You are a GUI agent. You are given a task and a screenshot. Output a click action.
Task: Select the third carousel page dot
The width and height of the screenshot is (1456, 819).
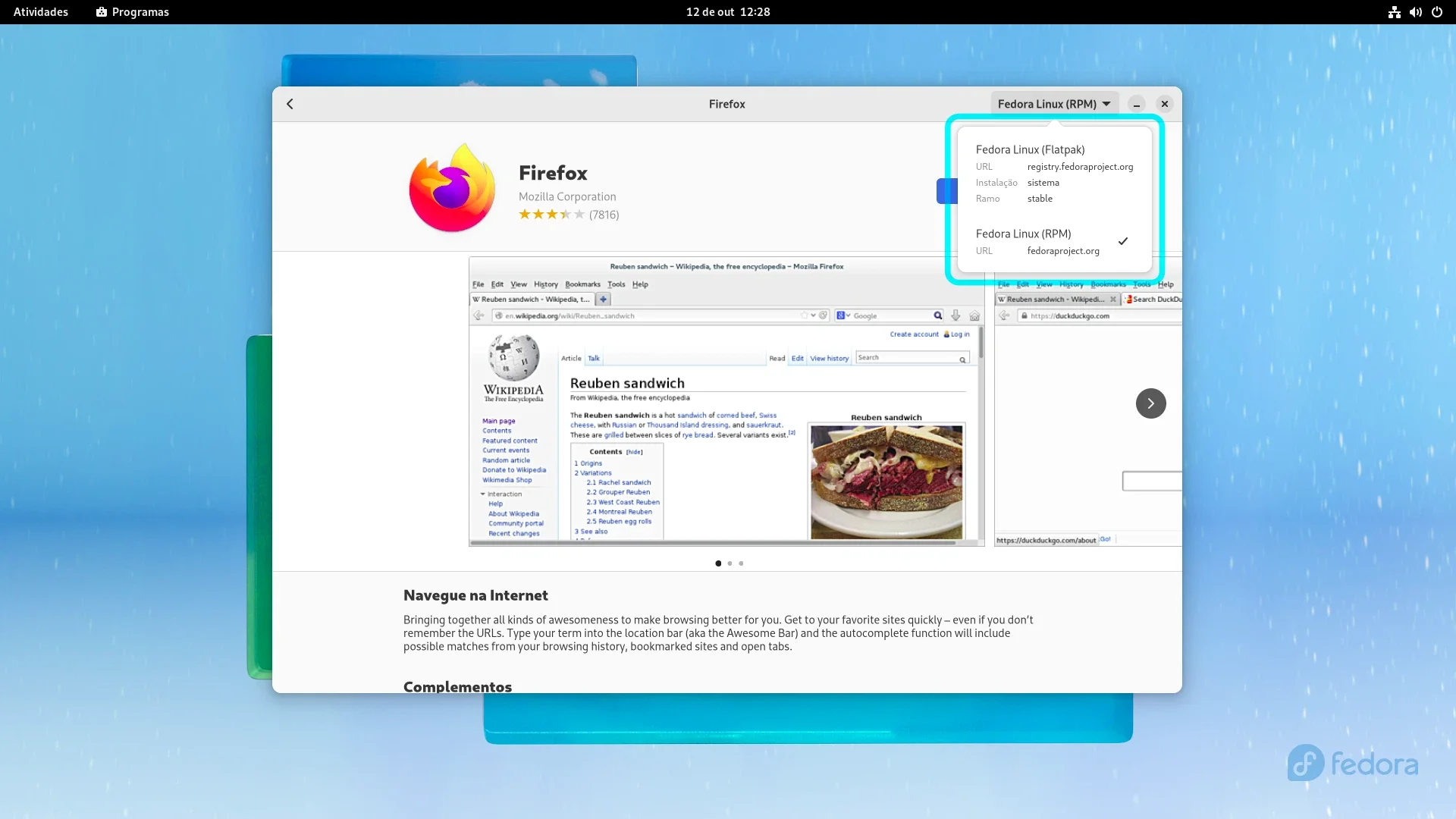[741, 563]
